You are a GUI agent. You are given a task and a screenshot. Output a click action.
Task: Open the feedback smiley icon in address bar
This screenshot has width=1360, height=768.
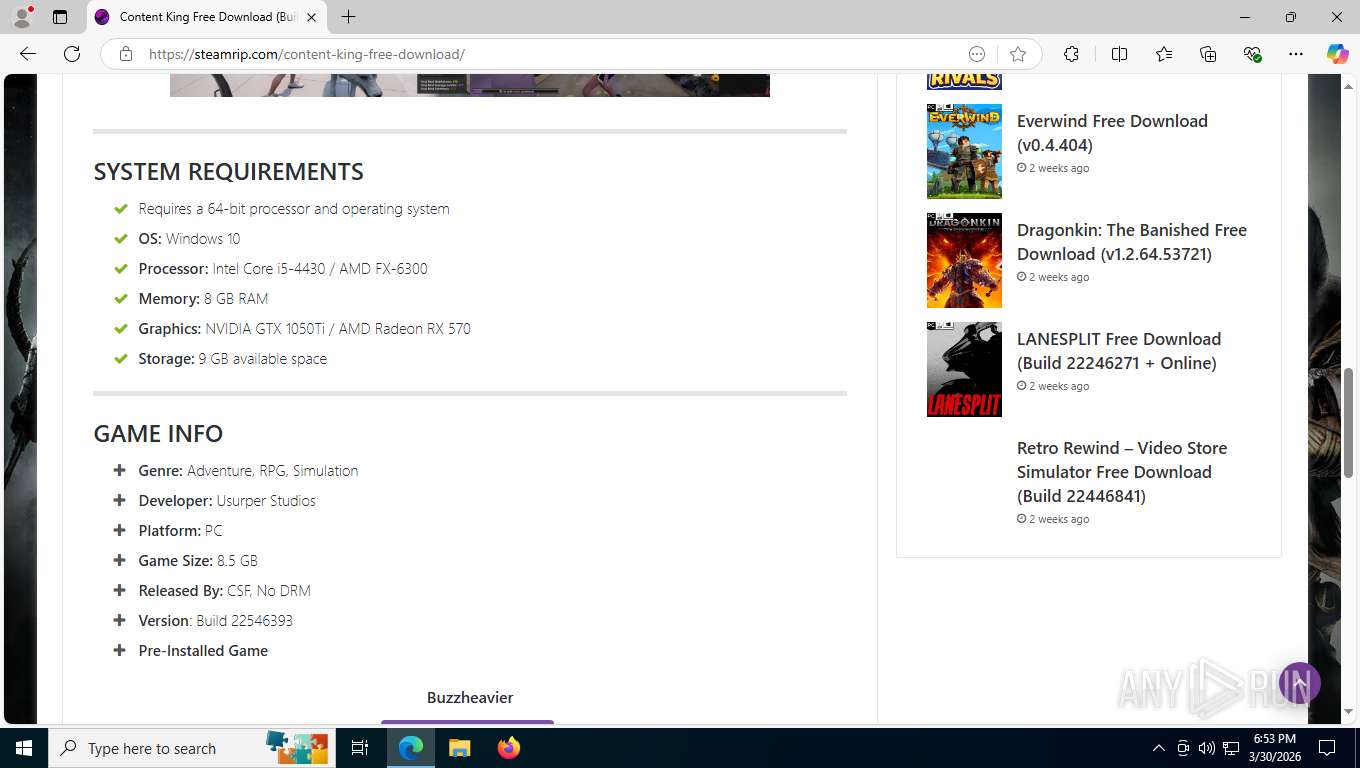coord(977,54)
